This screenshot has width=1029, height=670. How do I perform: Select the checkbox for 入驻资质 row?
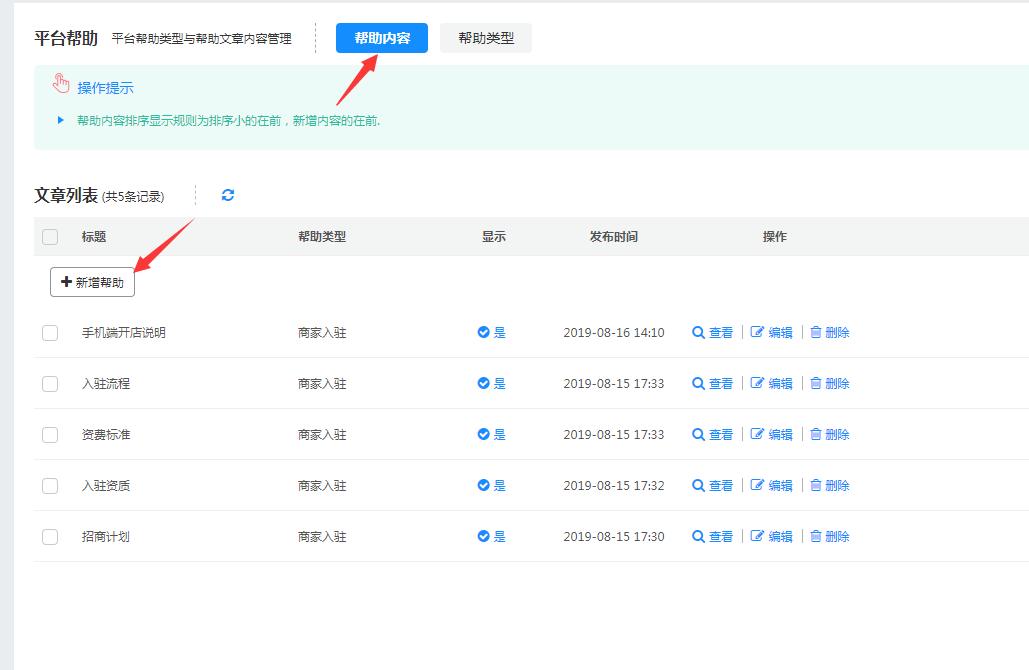[x=50, y=486]
